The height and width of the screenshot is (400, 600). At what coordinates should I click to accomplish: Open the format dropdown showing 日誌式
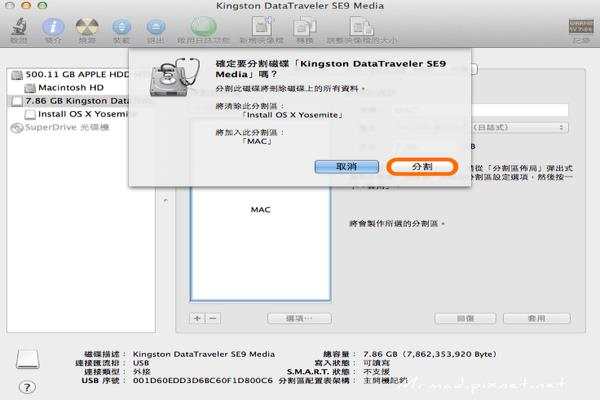519,127
